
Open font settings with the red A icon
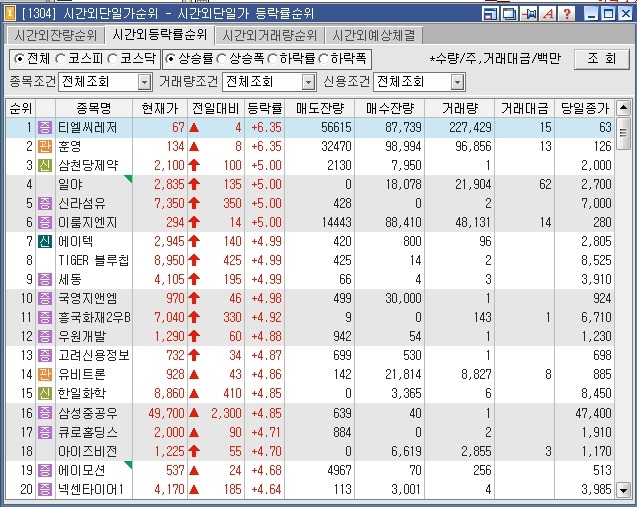(548, 14)
